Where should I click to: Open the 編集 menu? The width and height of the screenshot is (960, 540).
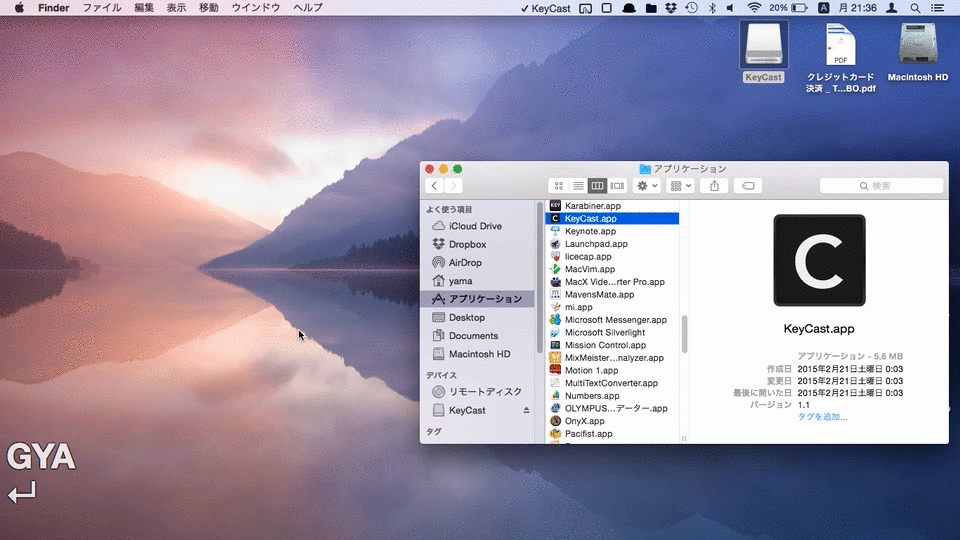coord(144,8)
